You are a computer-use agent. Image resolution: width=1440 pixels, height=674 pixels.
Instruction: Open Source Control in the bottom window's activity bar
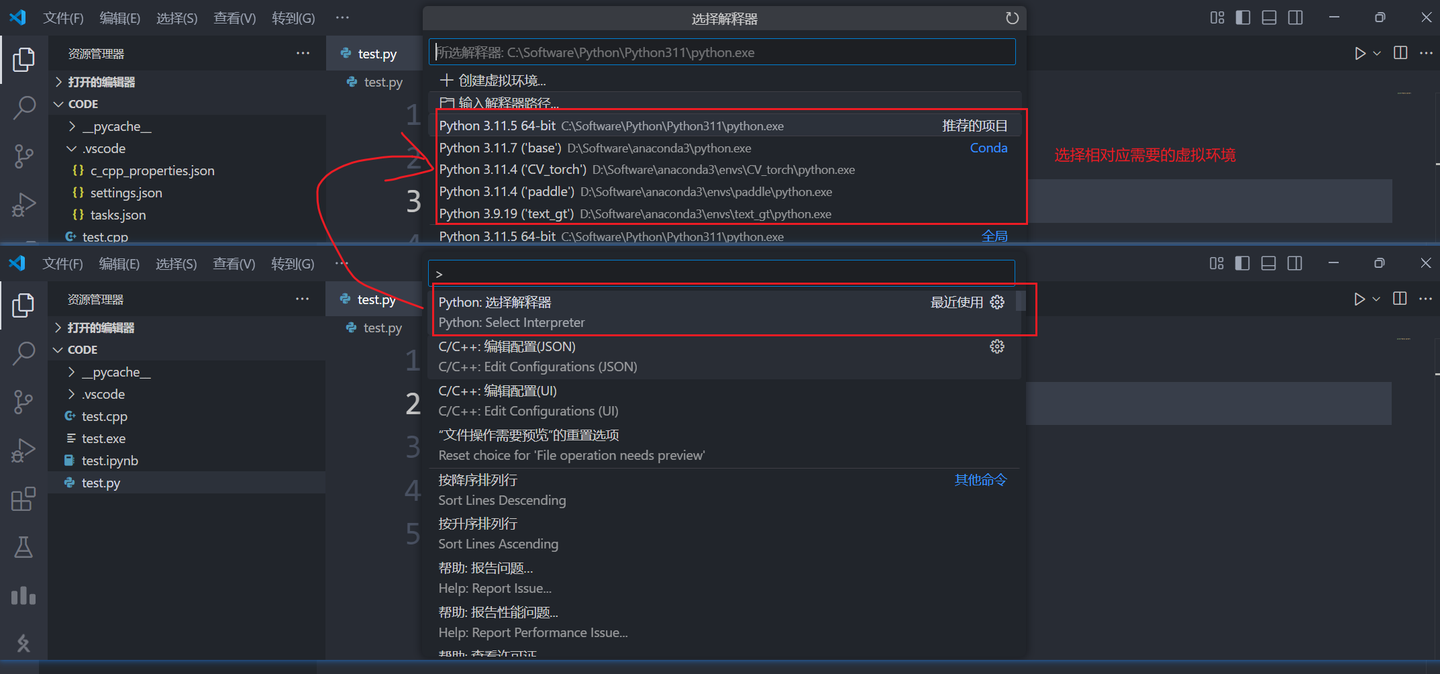(24, 402)
